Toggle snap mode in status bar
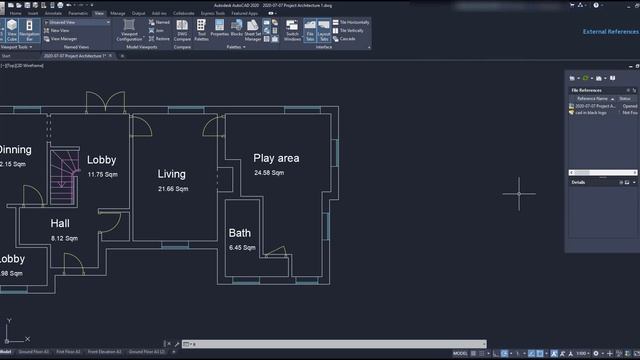The height and width of the screenshot is (360, 640). (482, 353)
